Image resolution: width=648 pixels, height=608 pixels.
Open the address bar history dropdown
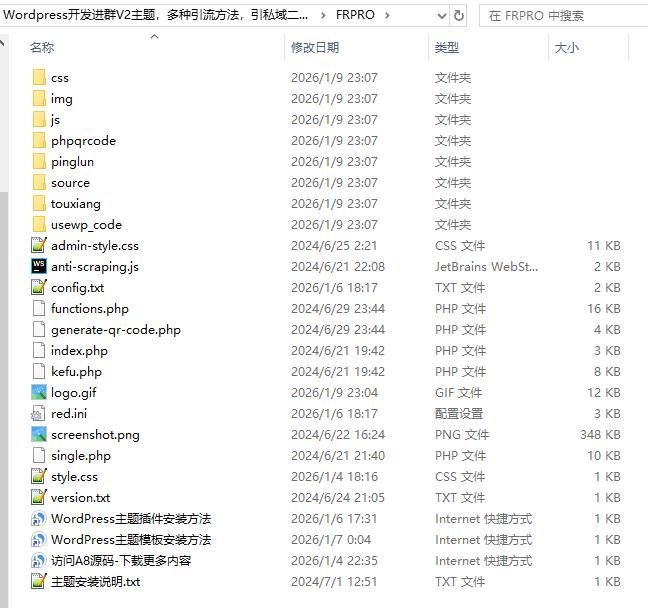[442, 16]
